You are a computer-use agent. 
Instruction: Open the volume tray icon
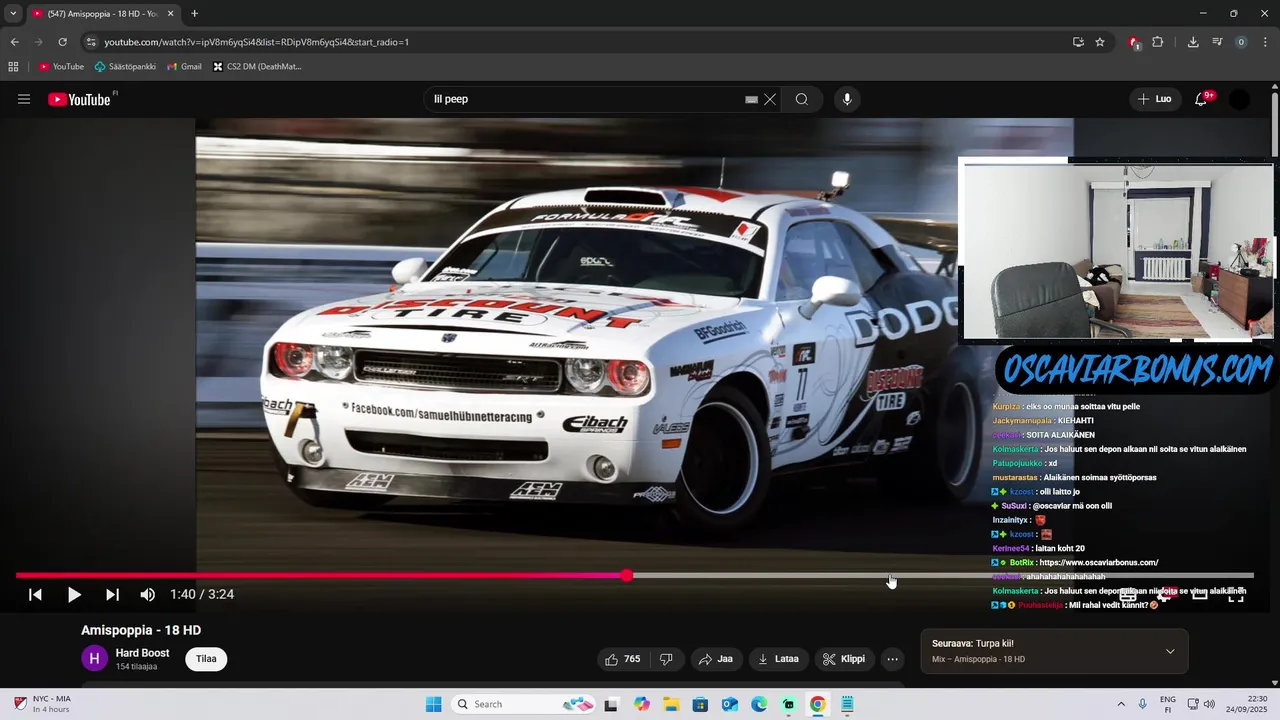click(x=1209, y=704)
